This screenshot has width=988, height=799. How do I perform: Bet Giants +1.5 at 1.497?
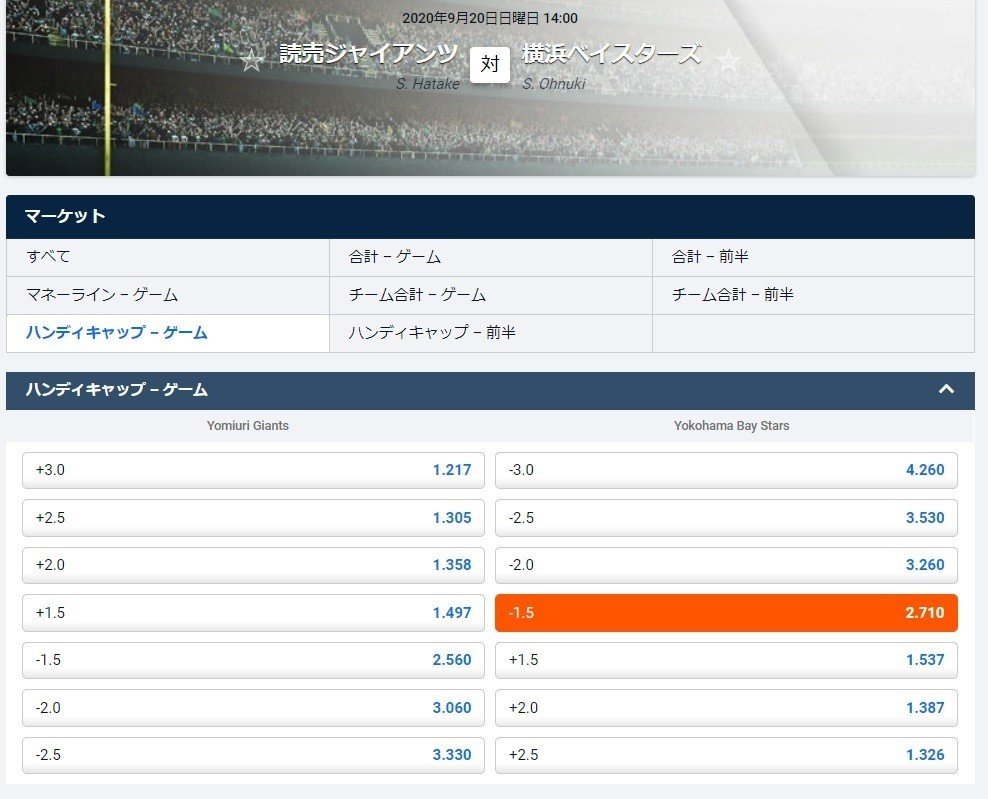pyautogui.click(x=253, y=612)
